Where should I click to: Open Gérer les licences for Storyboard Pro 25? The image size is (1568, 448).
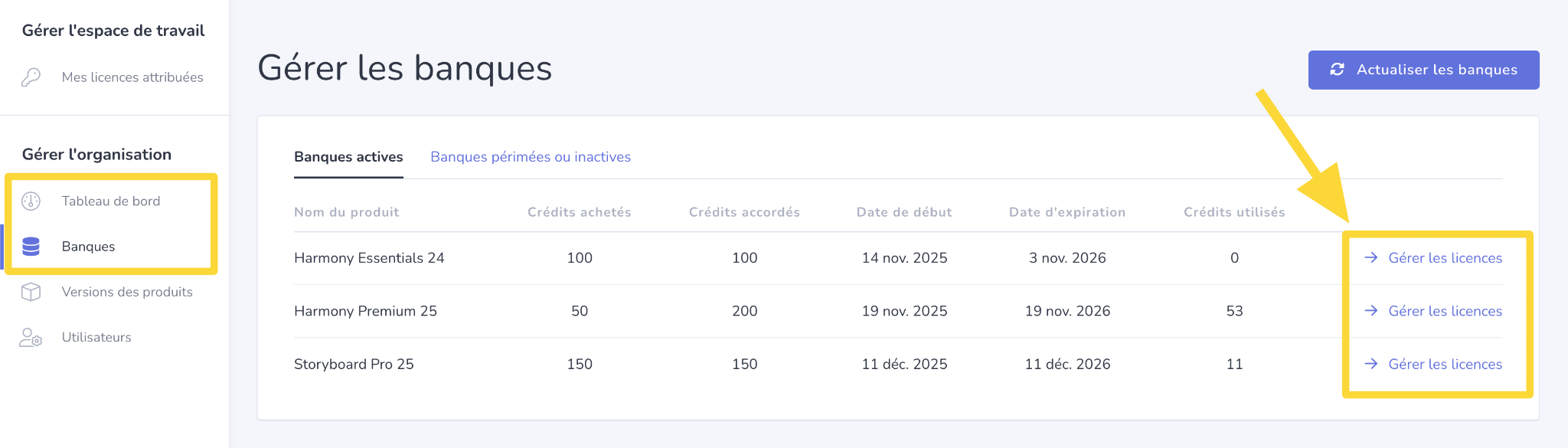pos(1445,364)
